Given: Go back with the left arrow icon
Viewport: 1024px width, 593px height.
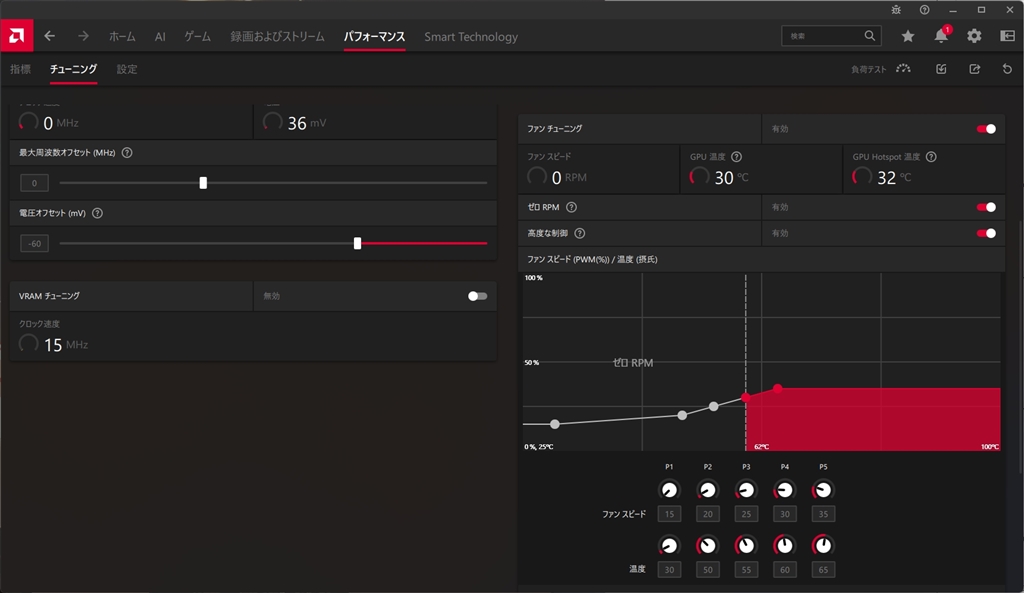Looking at the screenshot, I should pos(50,36).
